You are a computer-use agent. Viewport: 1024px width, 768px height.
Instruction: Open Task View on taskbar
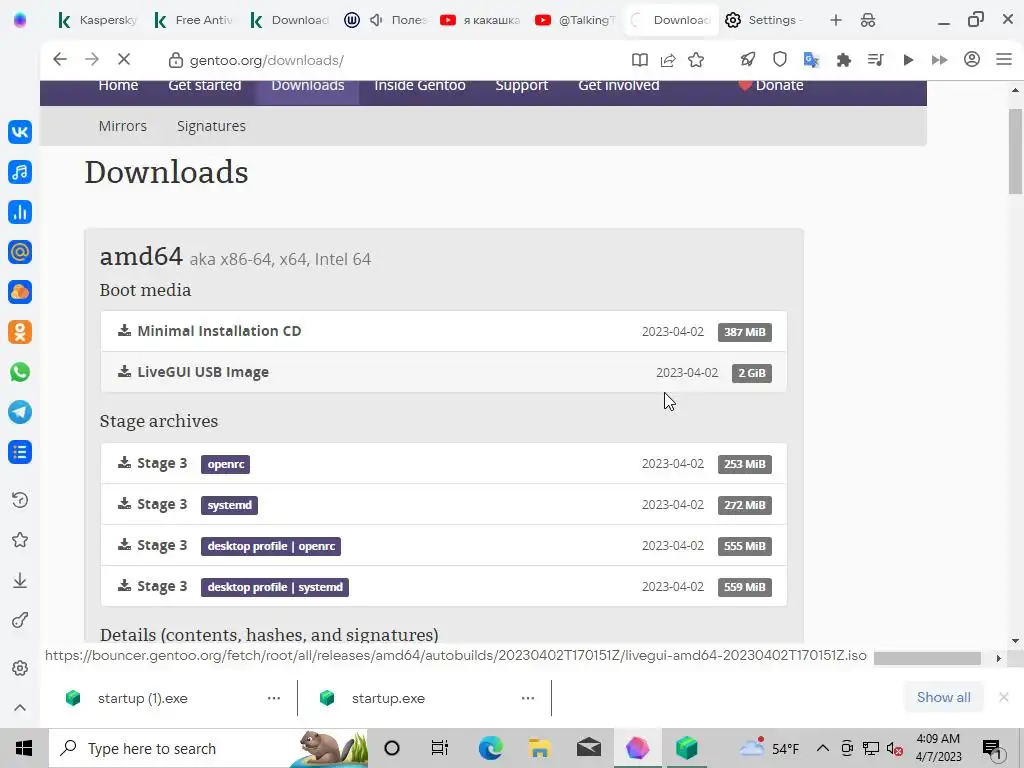pyautogui.click(x=440, y=748)
